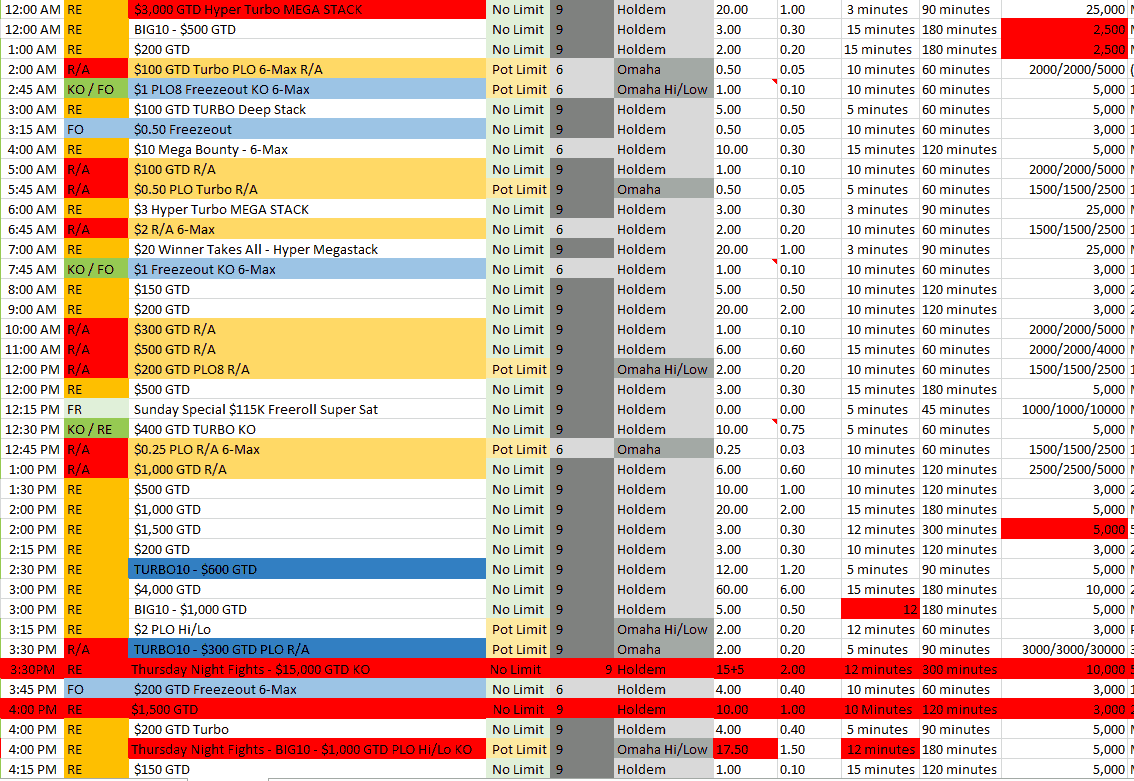Select '$100 GTD Turbo PLO 6-Max R/A' cell

[307, 69]
